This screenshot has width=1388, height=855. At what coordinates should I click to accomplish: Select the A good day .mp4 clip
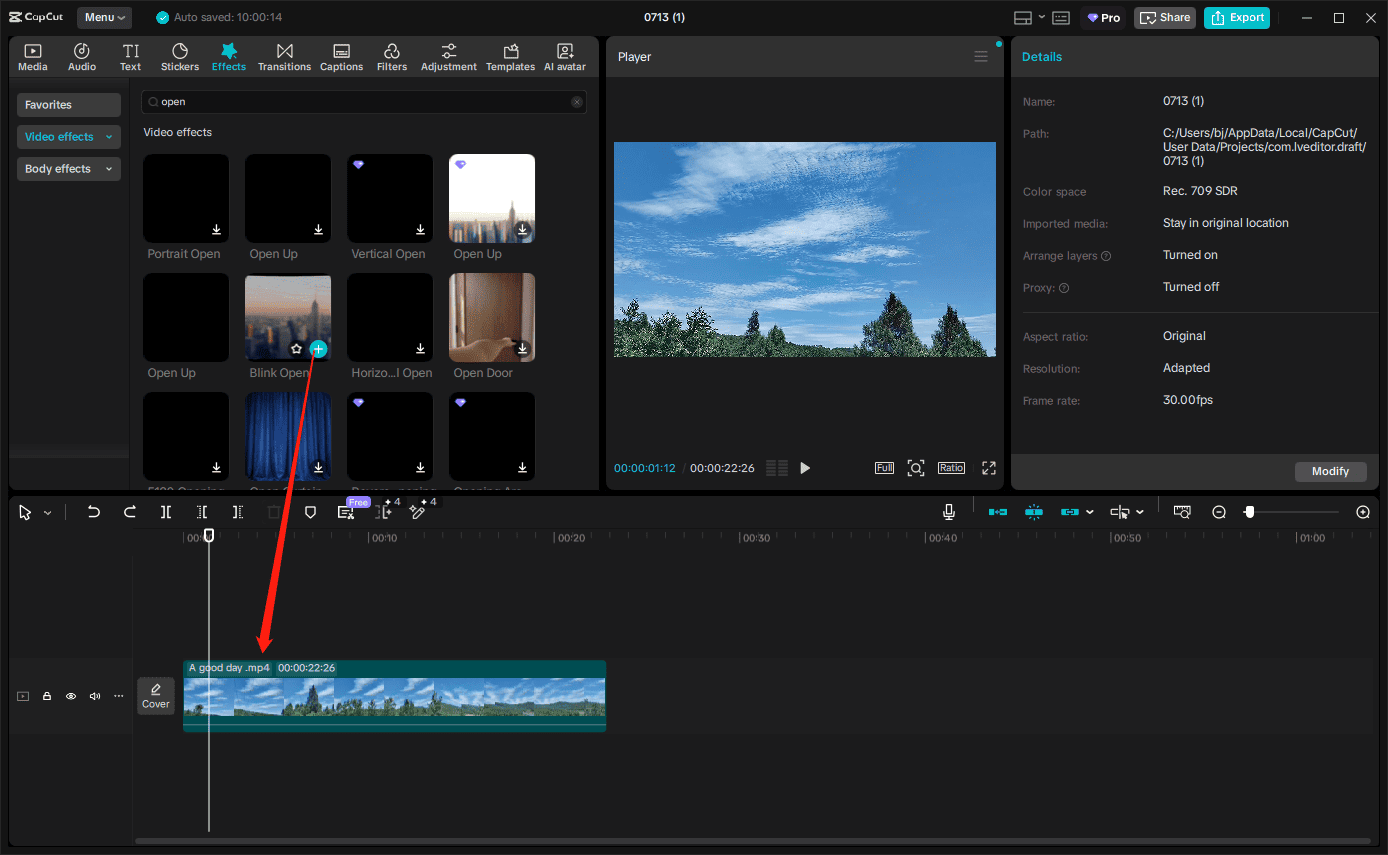pos(394,696)
